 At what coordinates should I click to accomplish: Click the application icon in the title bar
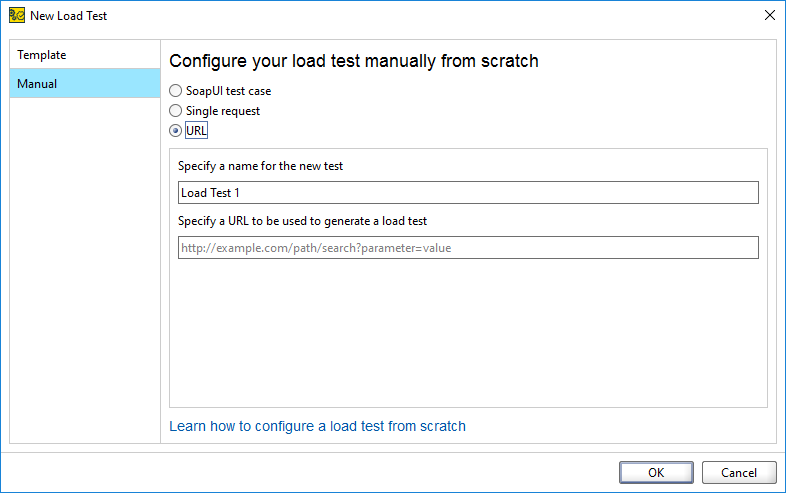(17, 16)
